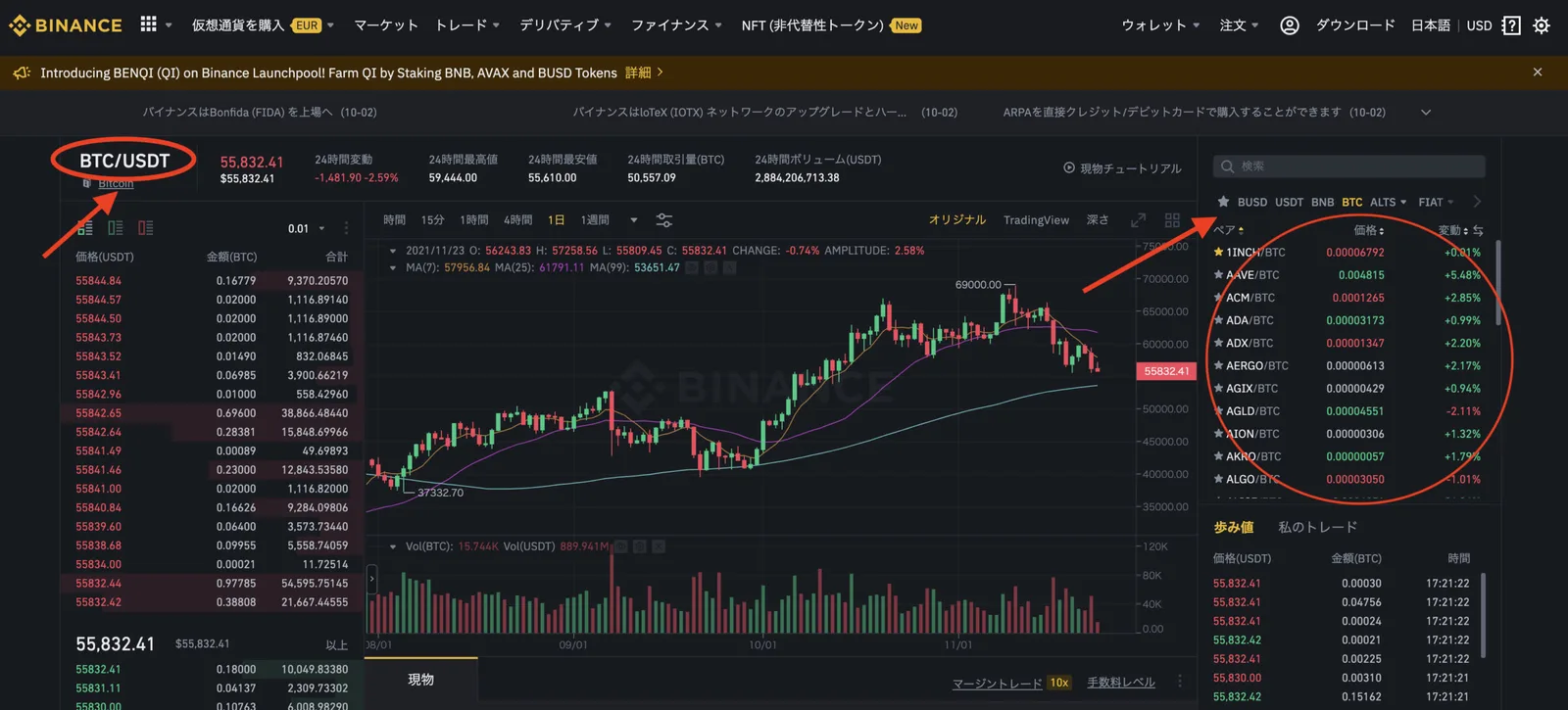This screenshot has height=710, width=1568.
Task: Open more chart intervals dropdown arrow
Action: 633,220
